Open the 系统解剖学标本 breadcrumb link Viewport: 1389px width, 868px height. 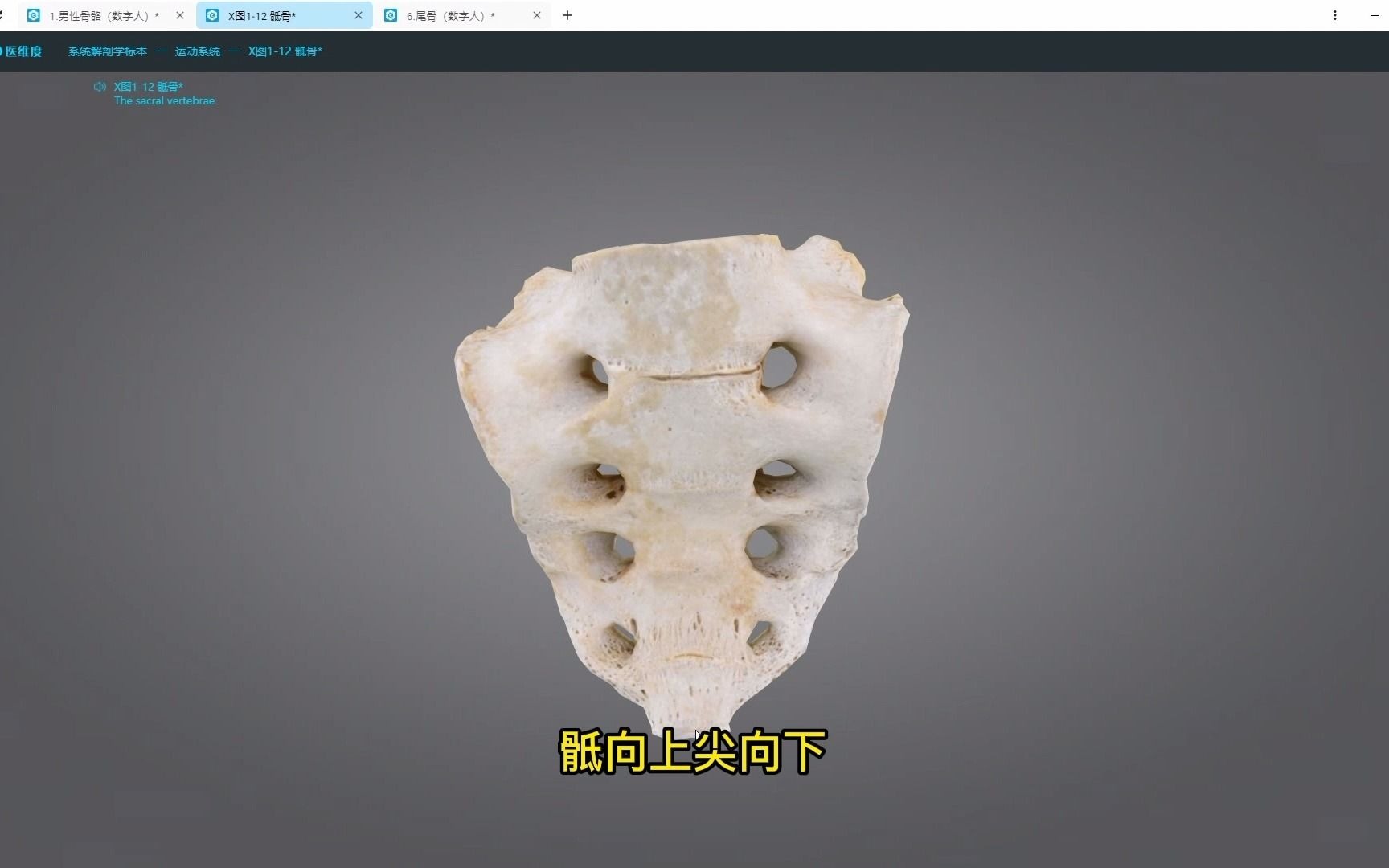(107, 51)
